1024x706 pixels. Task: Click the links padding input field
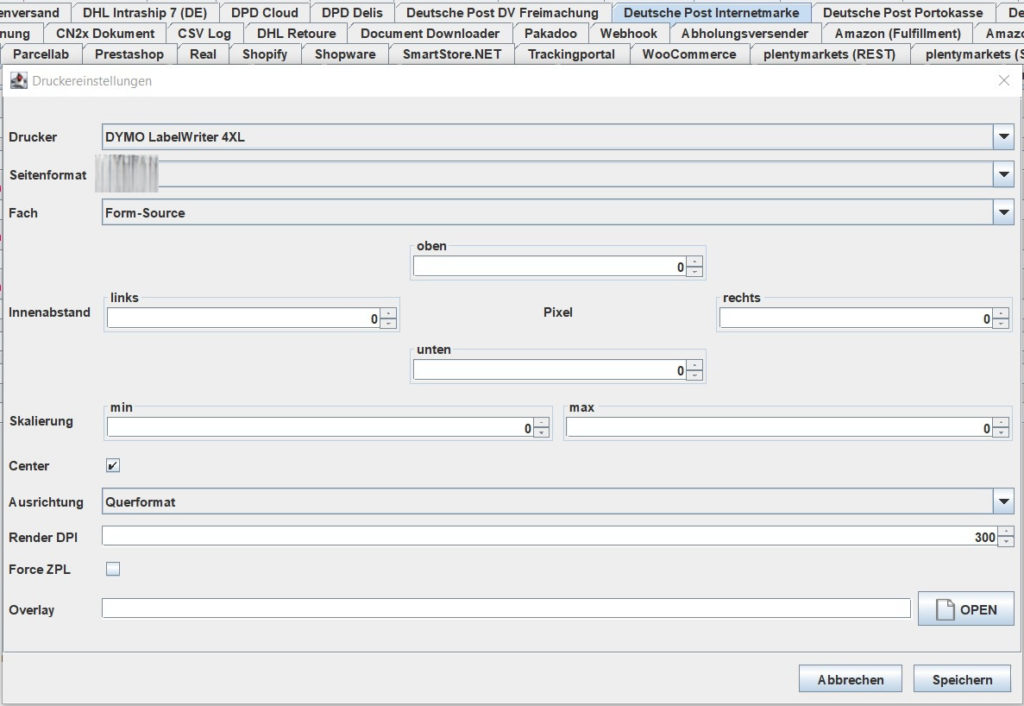pos(244,318)
